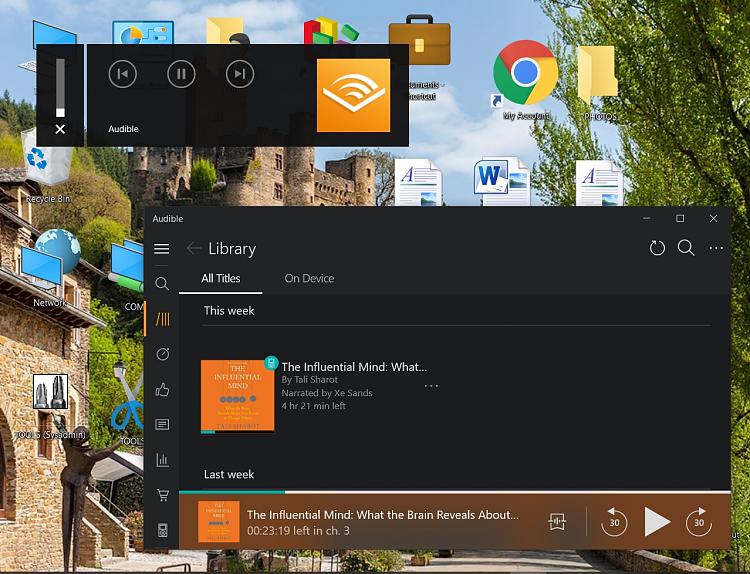This screenshot has height=574, width=750.
Task: Open the Word document icon on desktop
Action: click(502, 181)
